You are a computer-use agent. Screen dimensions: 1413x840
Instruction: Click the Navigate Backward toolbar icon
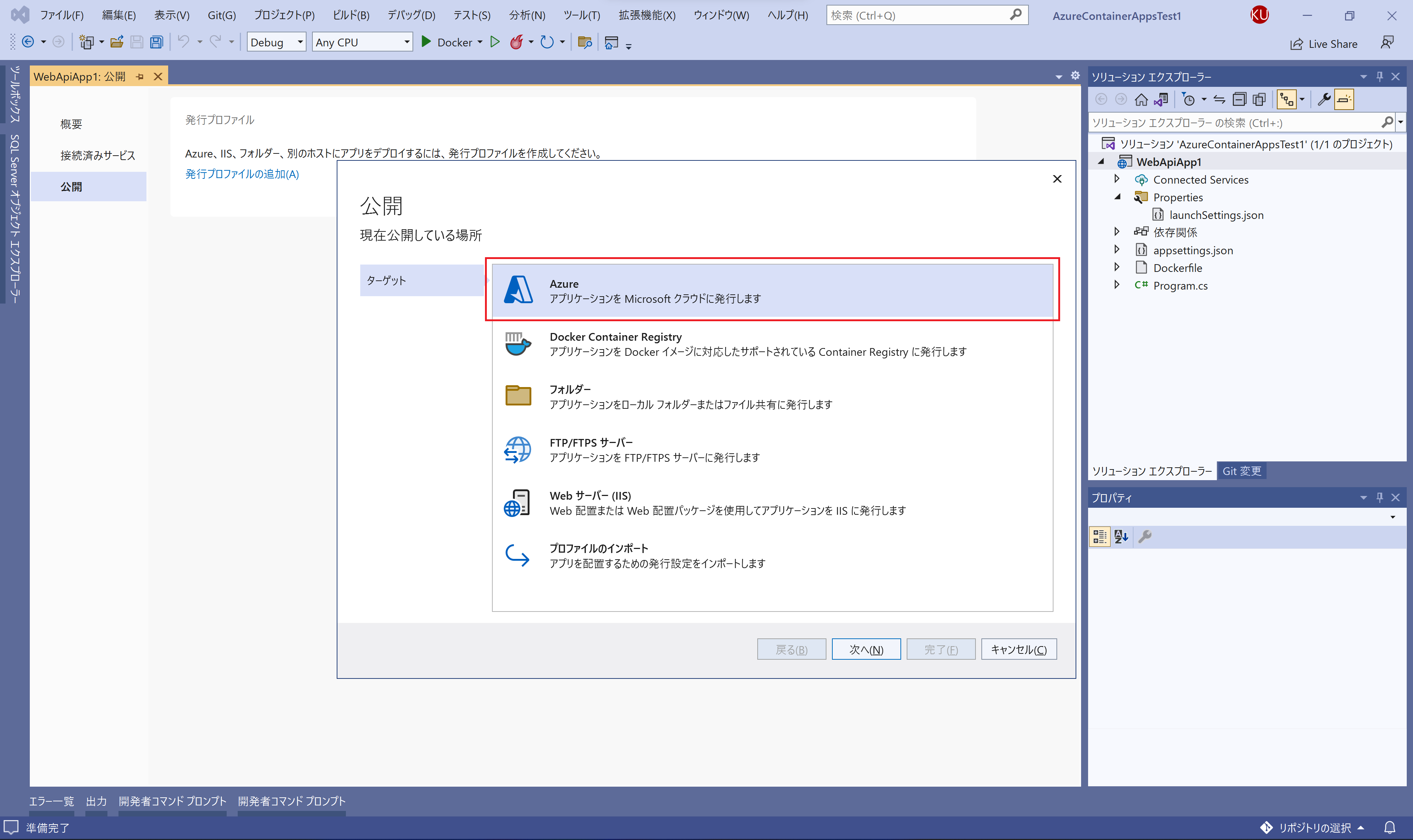[x=28, y=42]
